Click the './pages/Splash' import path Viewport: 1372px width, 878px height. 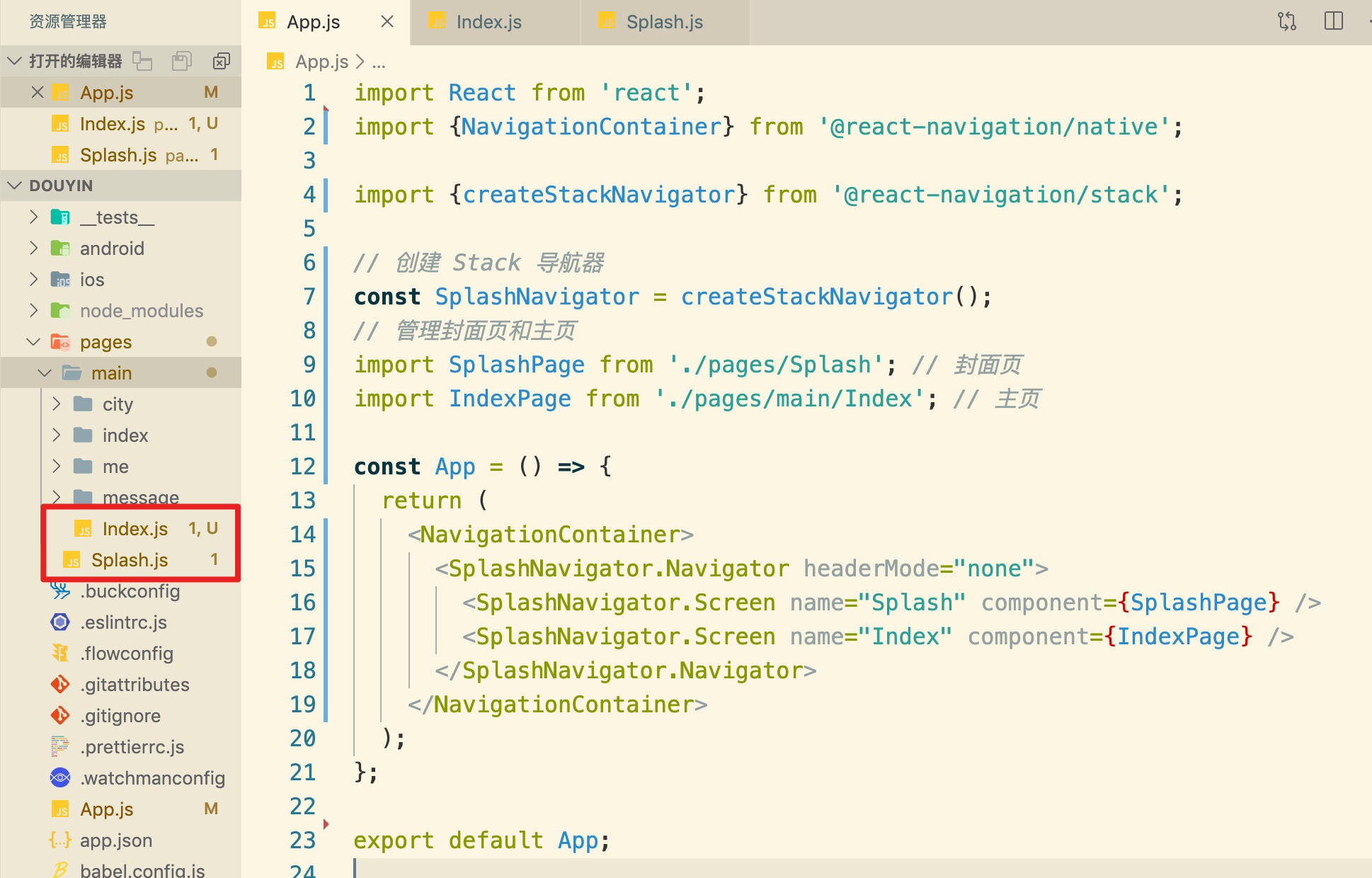(776, 365)
